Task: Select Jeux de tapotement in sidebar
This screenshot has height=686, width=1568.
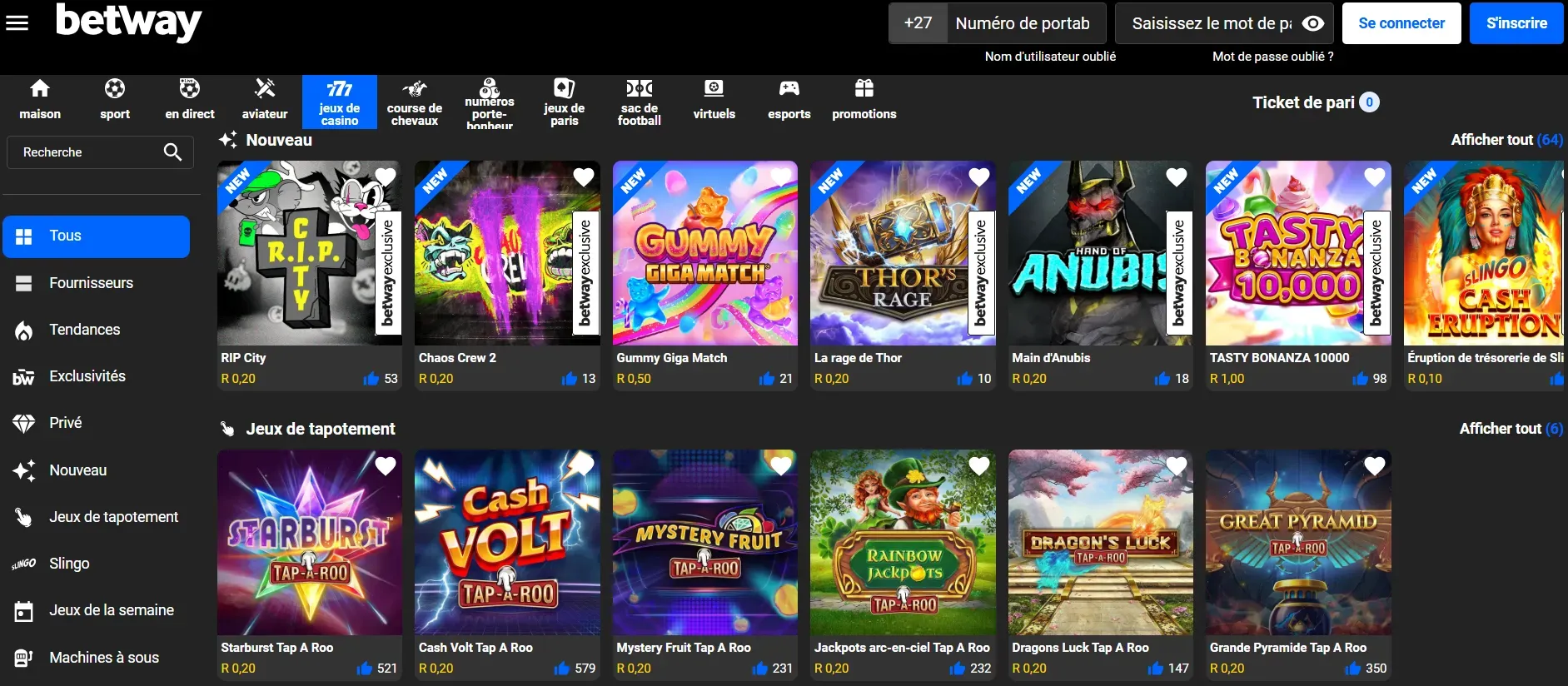Action: click(97, 517)
